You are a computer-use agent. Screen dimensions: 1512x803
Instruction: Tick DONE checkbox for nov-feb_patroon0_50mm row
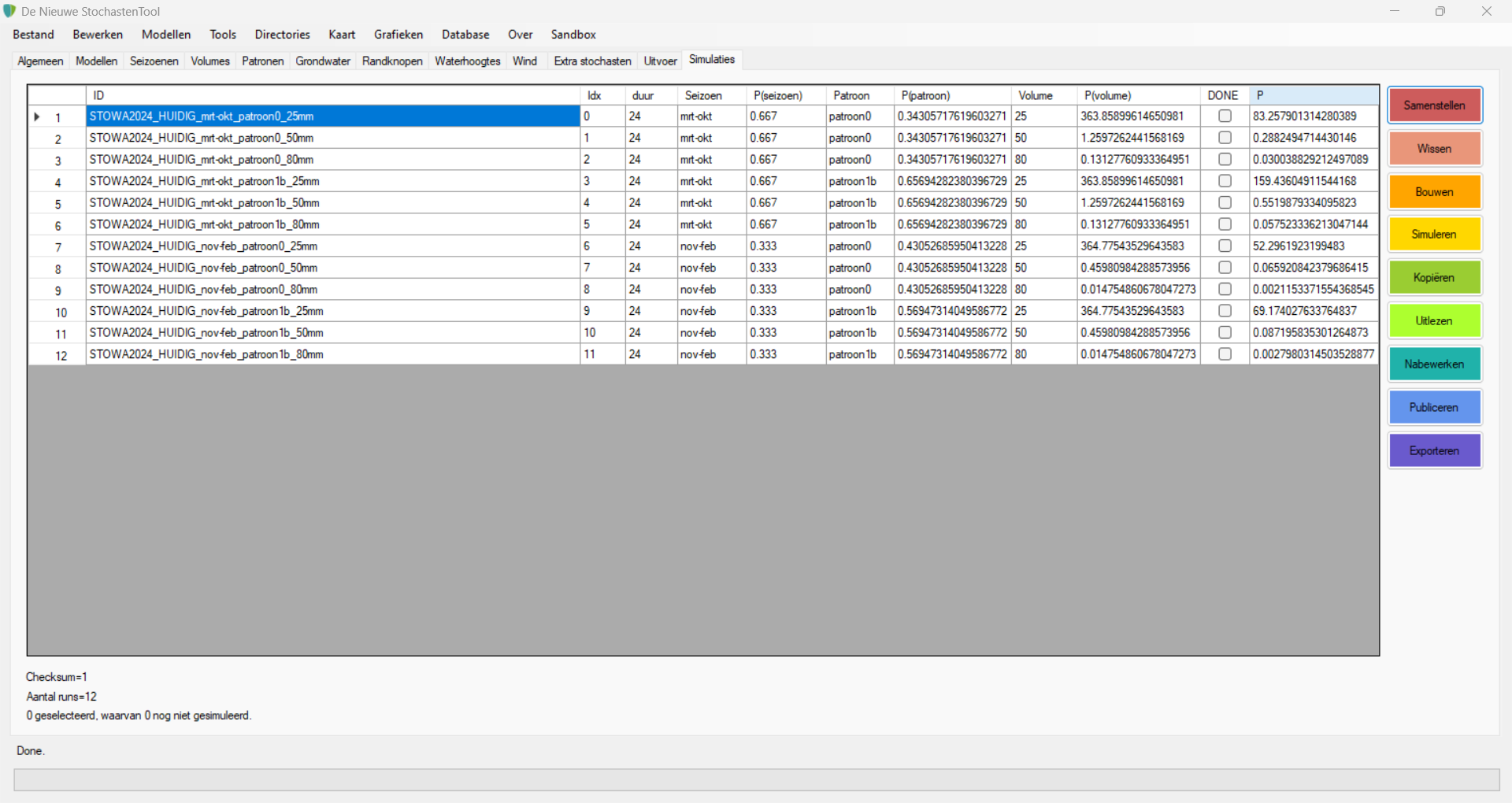1225,268
